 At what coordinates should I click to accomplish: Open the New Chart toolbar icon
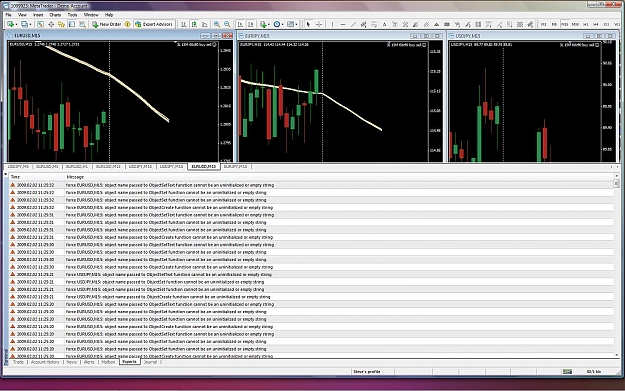coord(11,24)
